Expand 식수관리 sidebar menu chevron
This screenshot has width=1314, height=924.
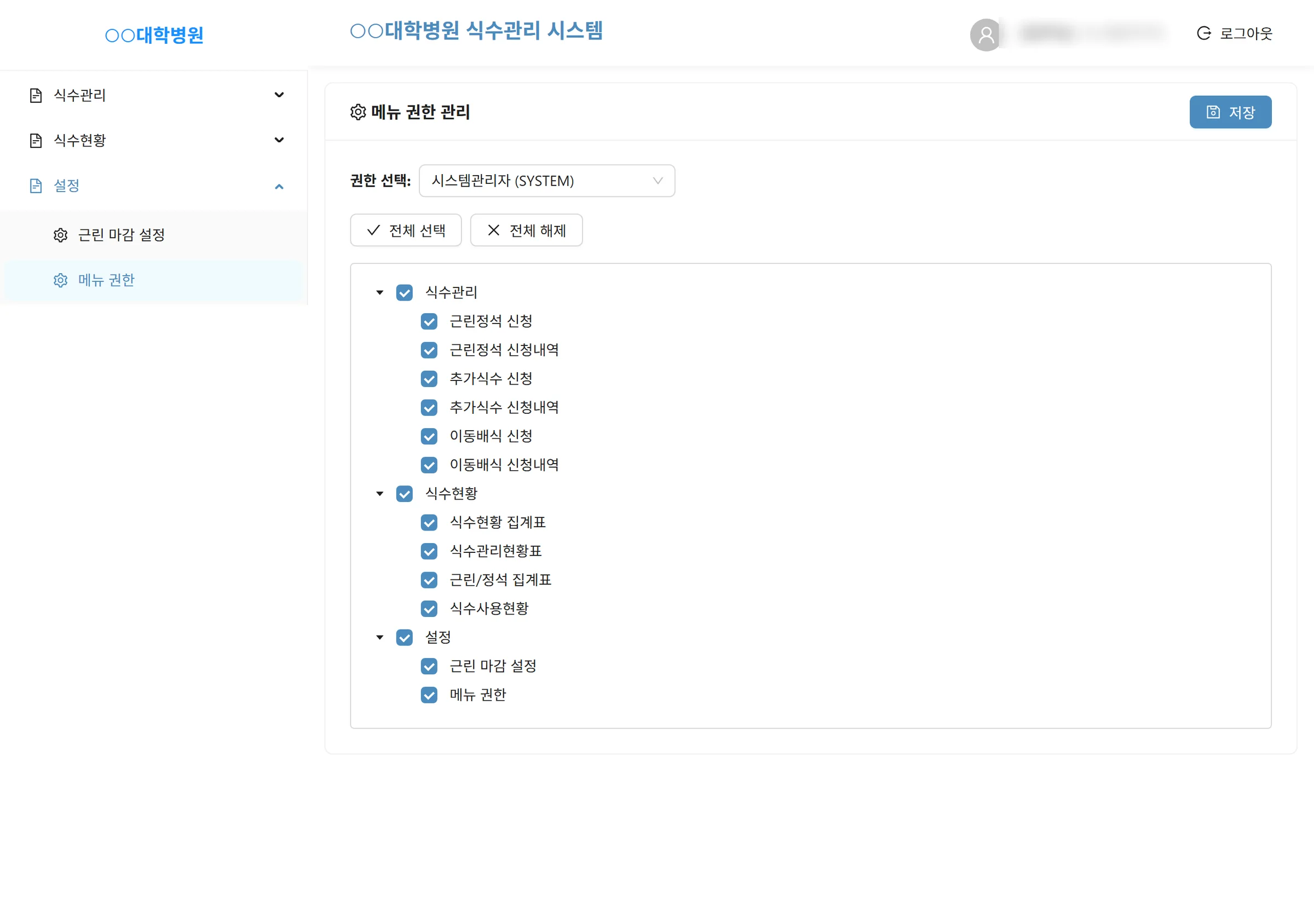pyautogui.click(x=279, y=95)
